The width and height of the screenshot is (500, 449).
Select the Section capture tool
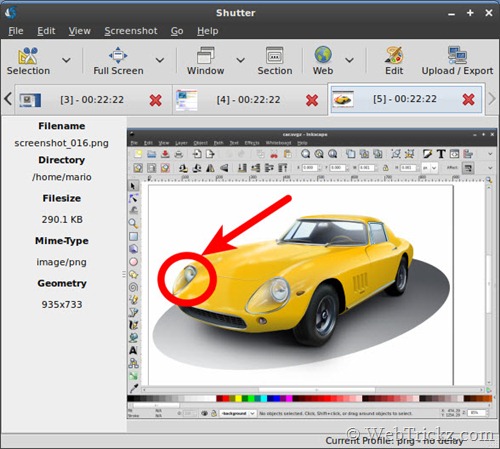[275, 55]
